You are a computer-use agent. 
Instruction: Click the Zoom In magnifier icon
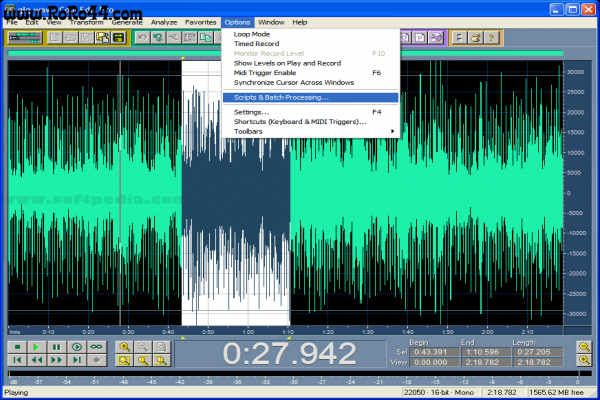[124, 347]
